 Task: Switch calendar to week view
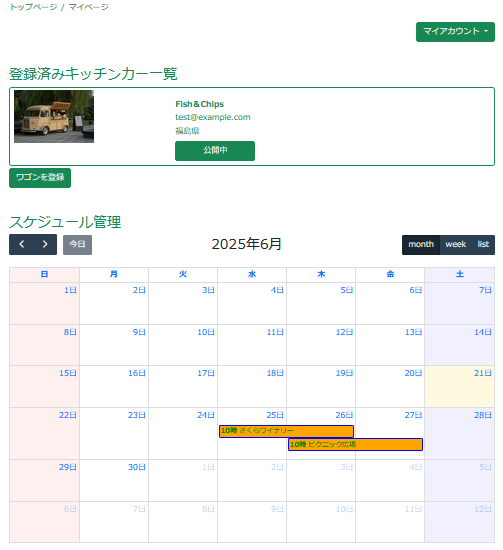[455, 244]
